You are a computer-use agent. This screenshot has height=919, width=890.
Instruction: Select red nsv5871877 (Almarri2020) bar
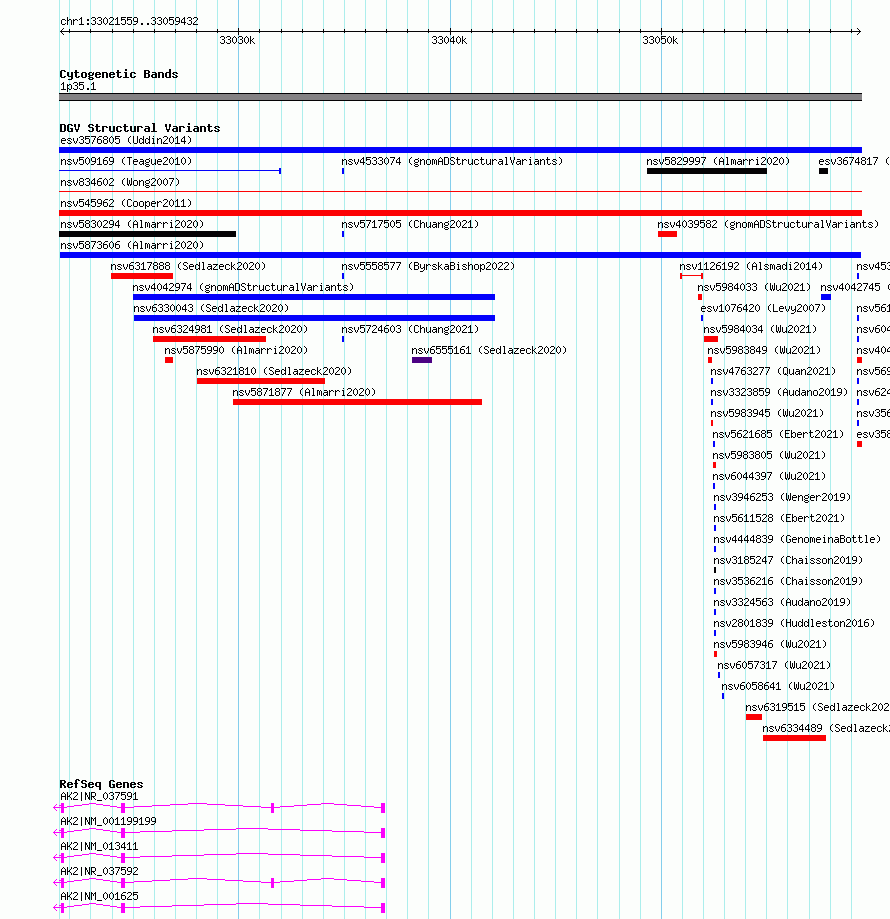357,402
